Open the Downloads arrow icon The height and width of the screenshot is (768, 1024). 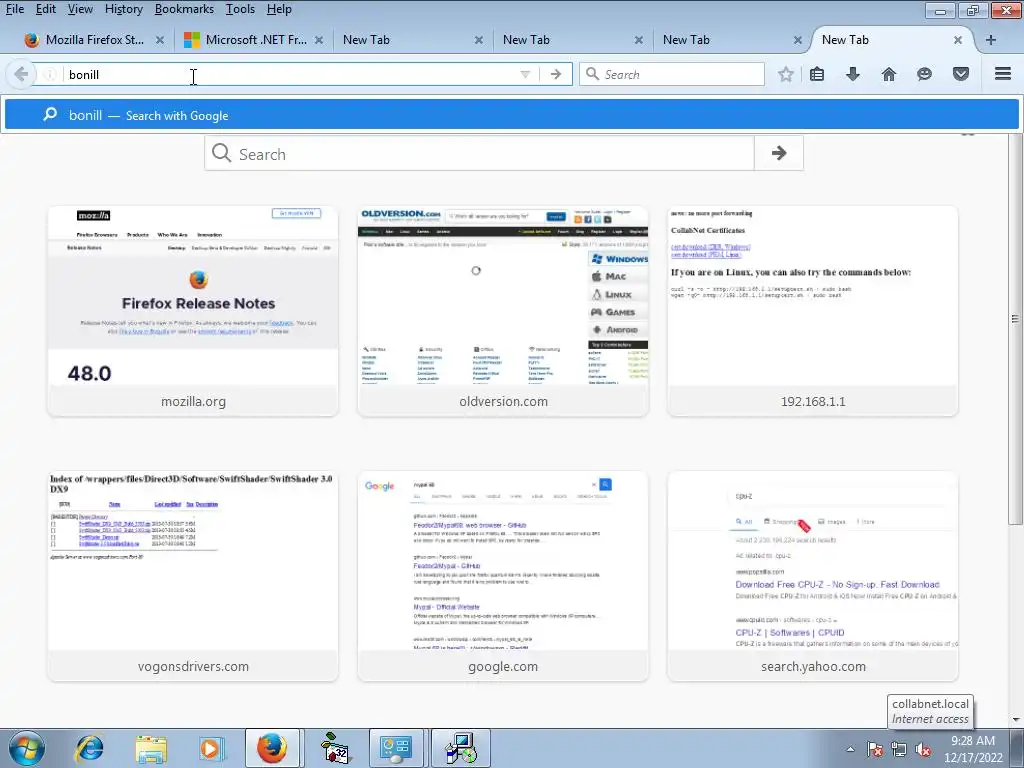(x=853, y=74)
